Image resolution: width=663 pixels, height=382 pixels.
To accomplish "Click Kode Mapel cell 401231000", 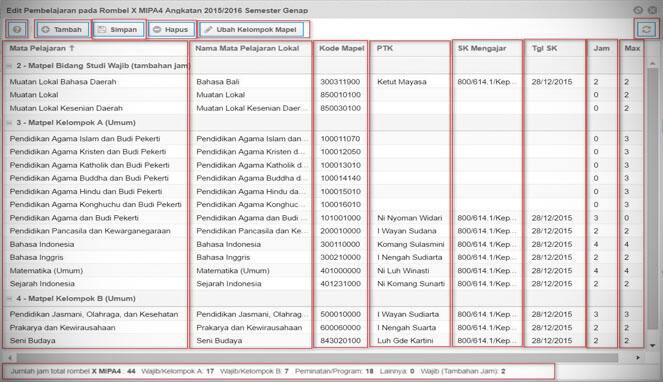I will click(340, 284).
